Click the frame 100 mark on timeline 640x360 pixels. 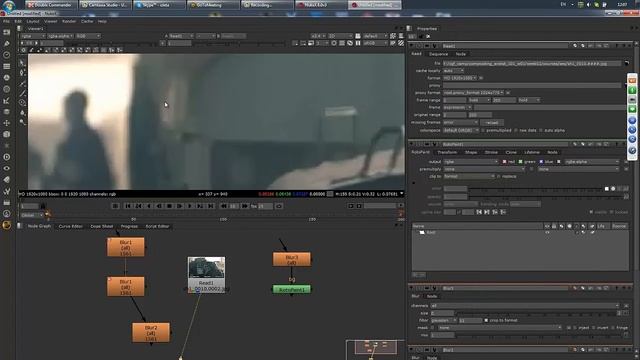coord(223,219)
